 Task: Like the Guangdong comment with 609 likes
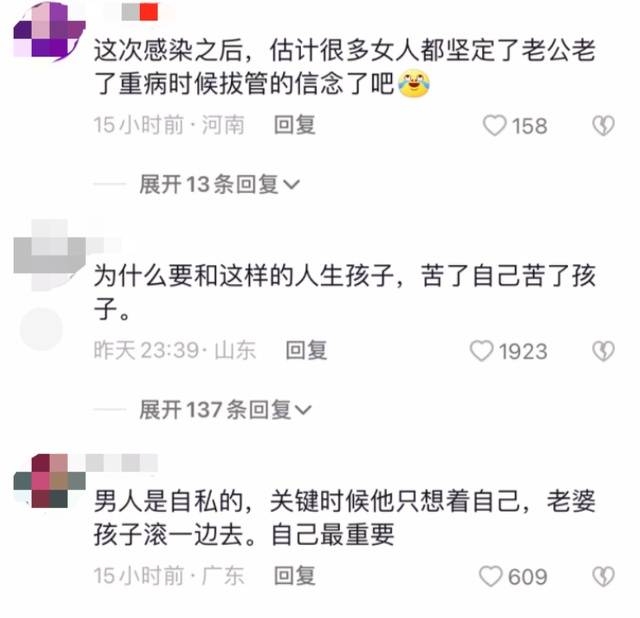click(x=490, y=576)
